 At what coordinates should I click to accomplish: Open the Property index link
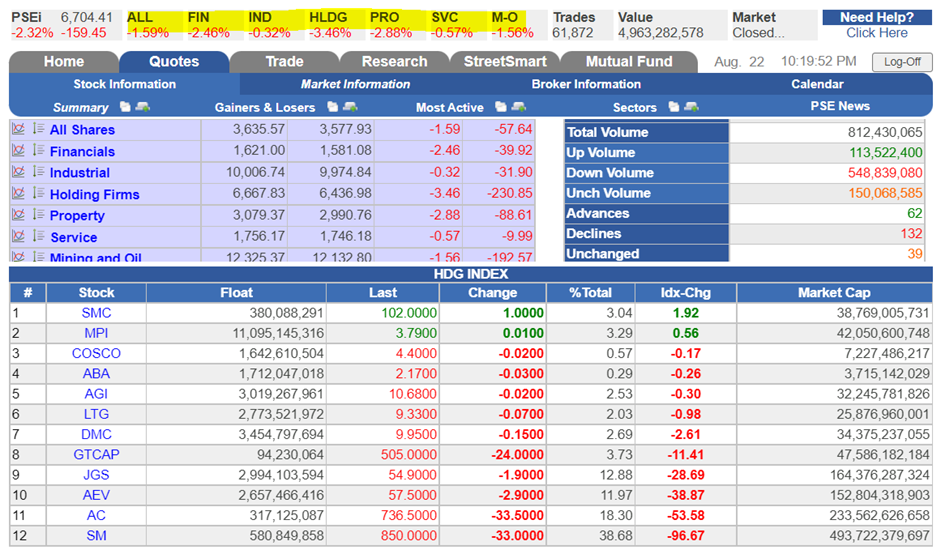77,215
